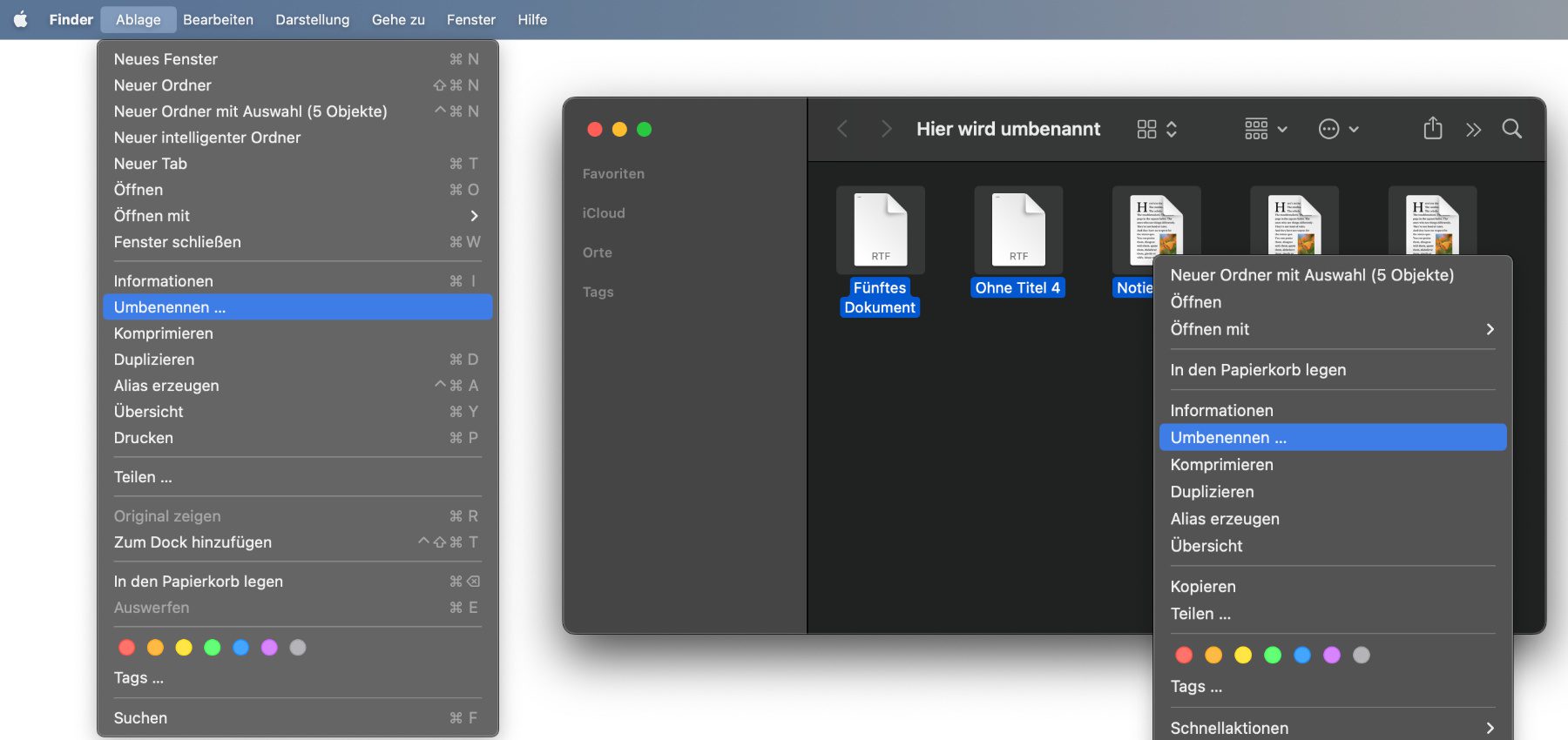Go forward with the right arrow button
Image resolution: width=1568 pixels, height=740 pixels.
coord(886,130)
